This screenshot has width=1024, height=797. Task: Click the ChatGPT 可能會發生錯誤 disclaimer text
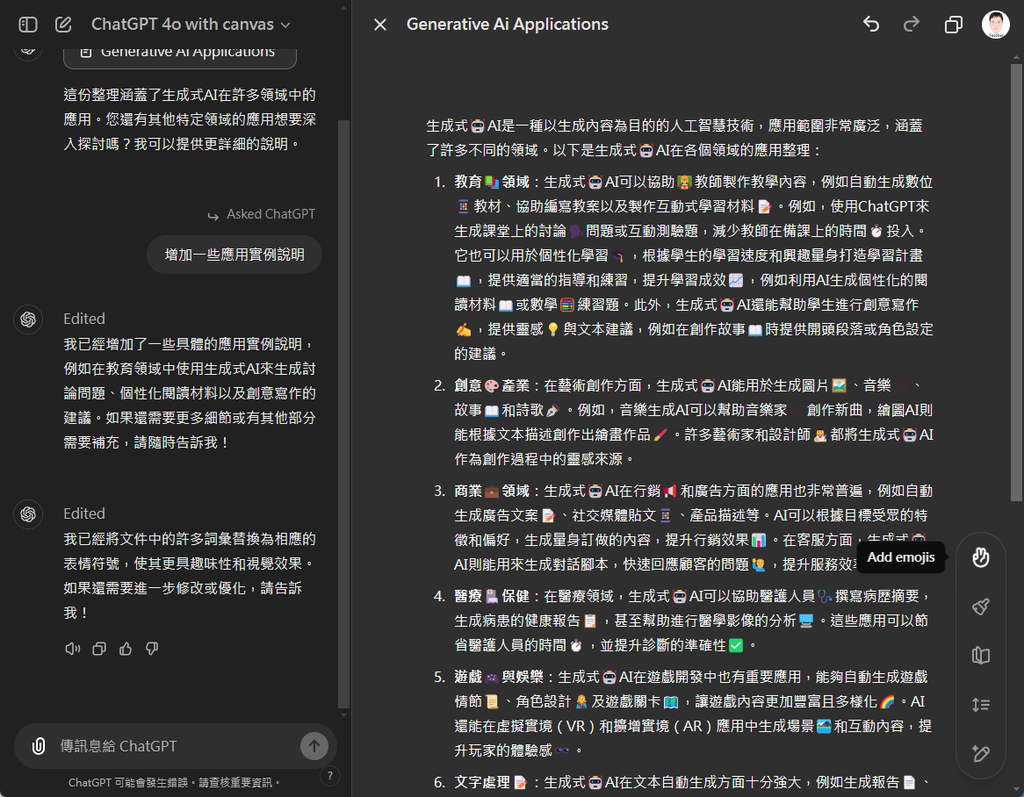(x=174, y=783)
